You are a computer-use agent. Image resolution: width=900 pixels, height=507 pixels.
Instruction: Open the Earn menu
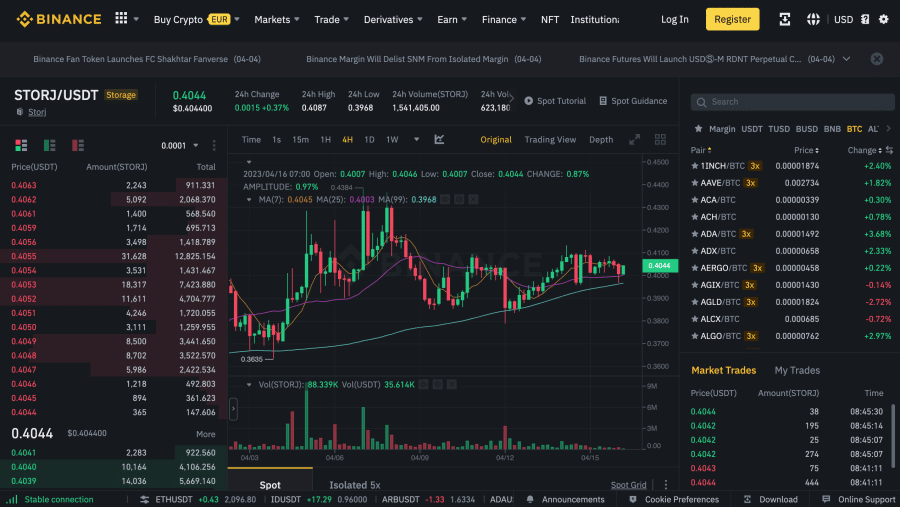tap(452, 19)
